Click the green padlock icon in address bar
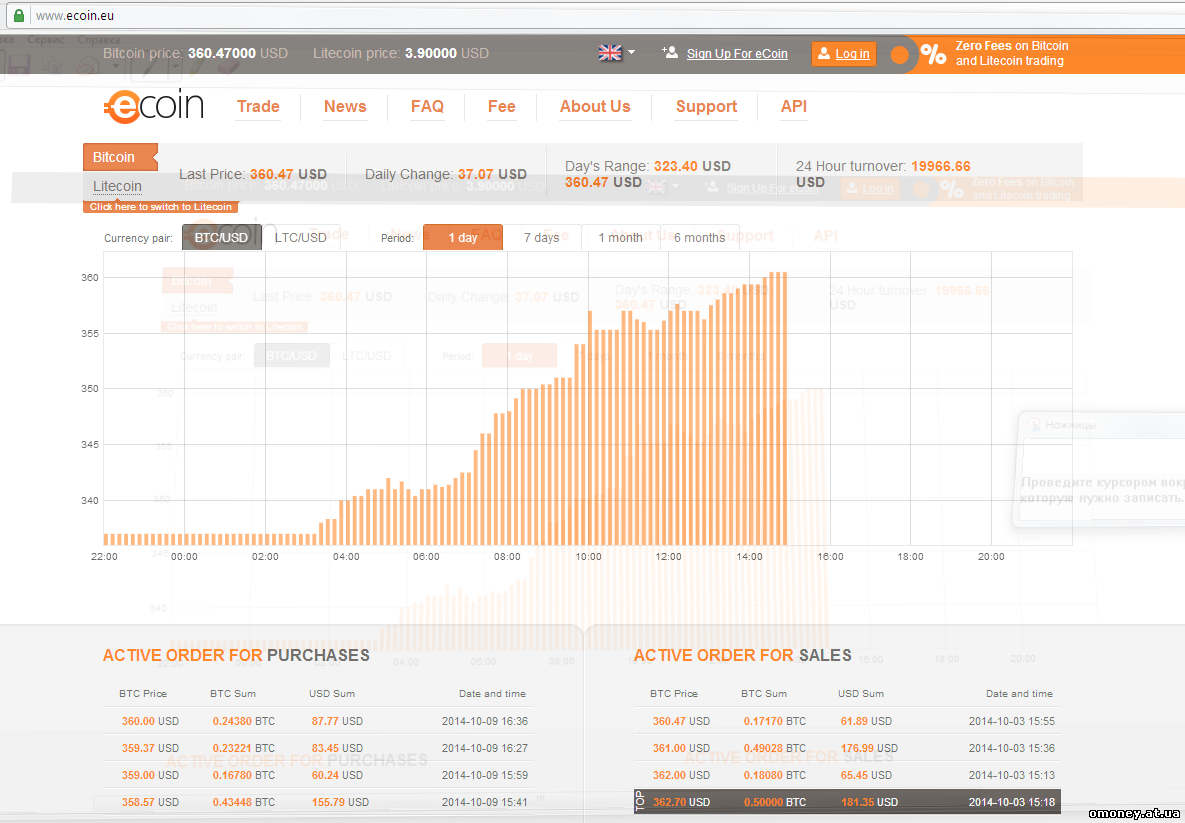Image resolution: width=1185 pixels, height=823 pixels. [x=19, y=15]
